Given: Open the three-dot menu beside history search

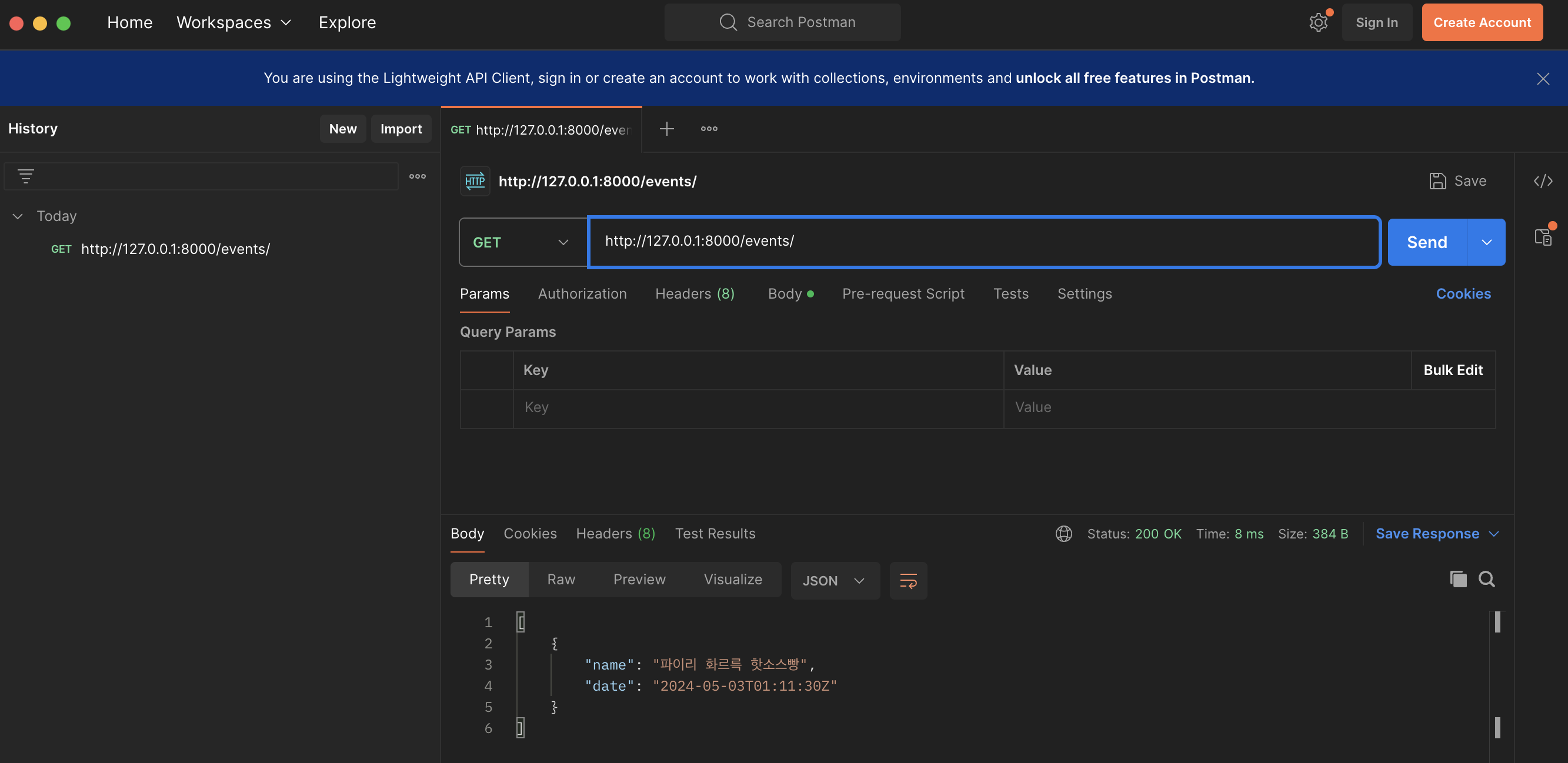Looking at the screenshot, I should tap(417, 176).
